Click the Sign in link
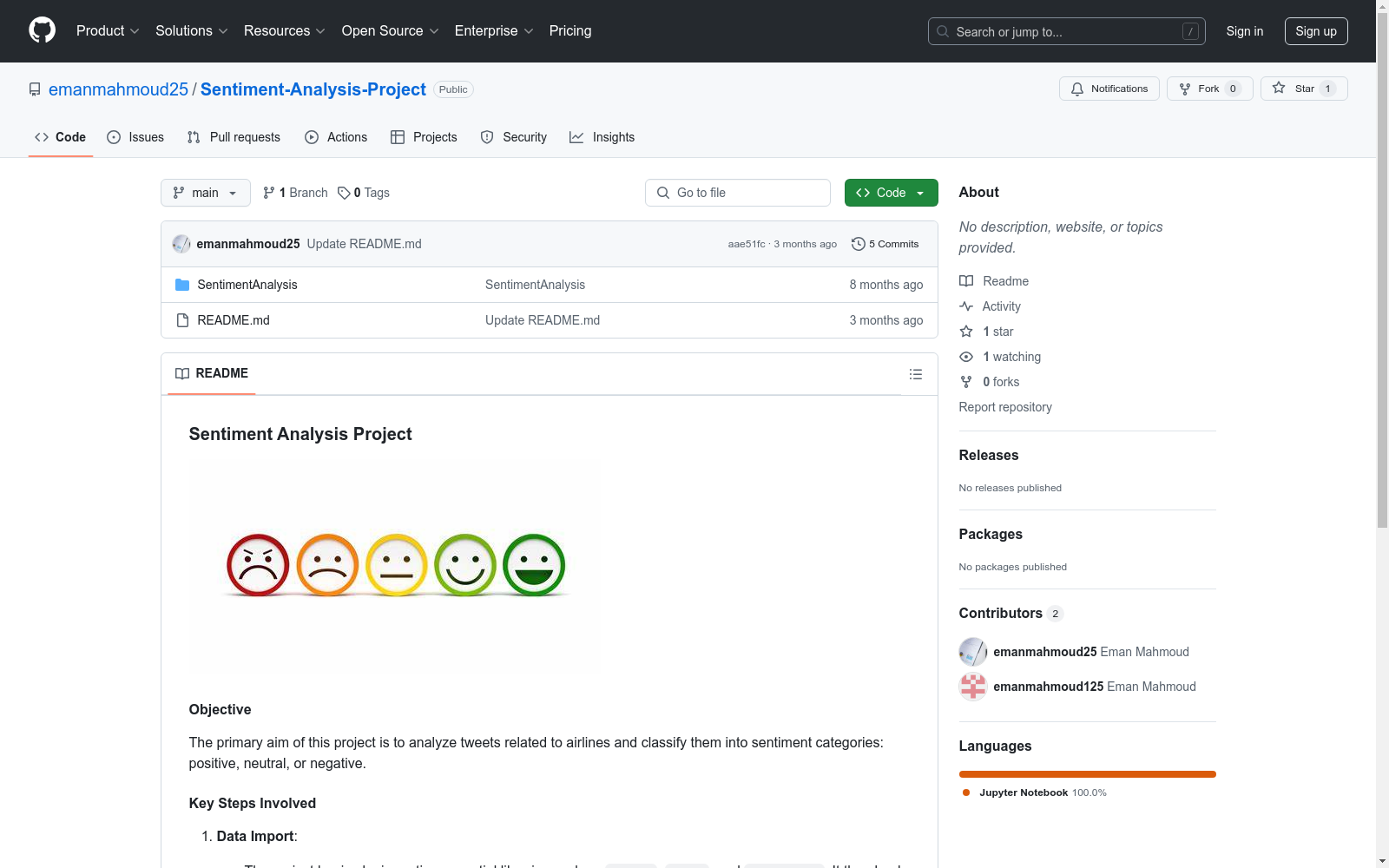This screenshot has height=868, width=1389. click(1245, 31)
